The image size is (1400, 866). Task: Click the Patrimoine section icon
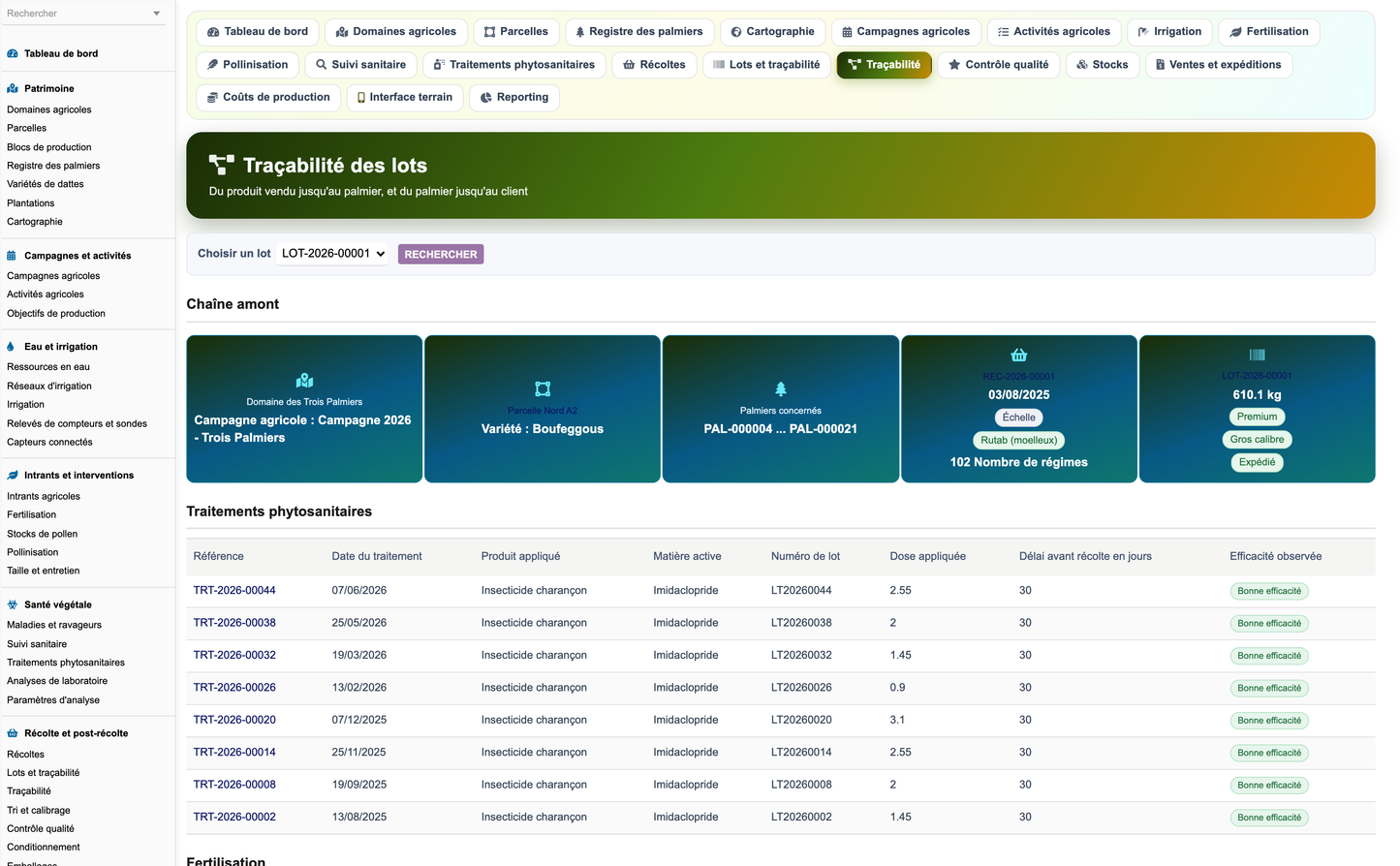coord(13,89)
